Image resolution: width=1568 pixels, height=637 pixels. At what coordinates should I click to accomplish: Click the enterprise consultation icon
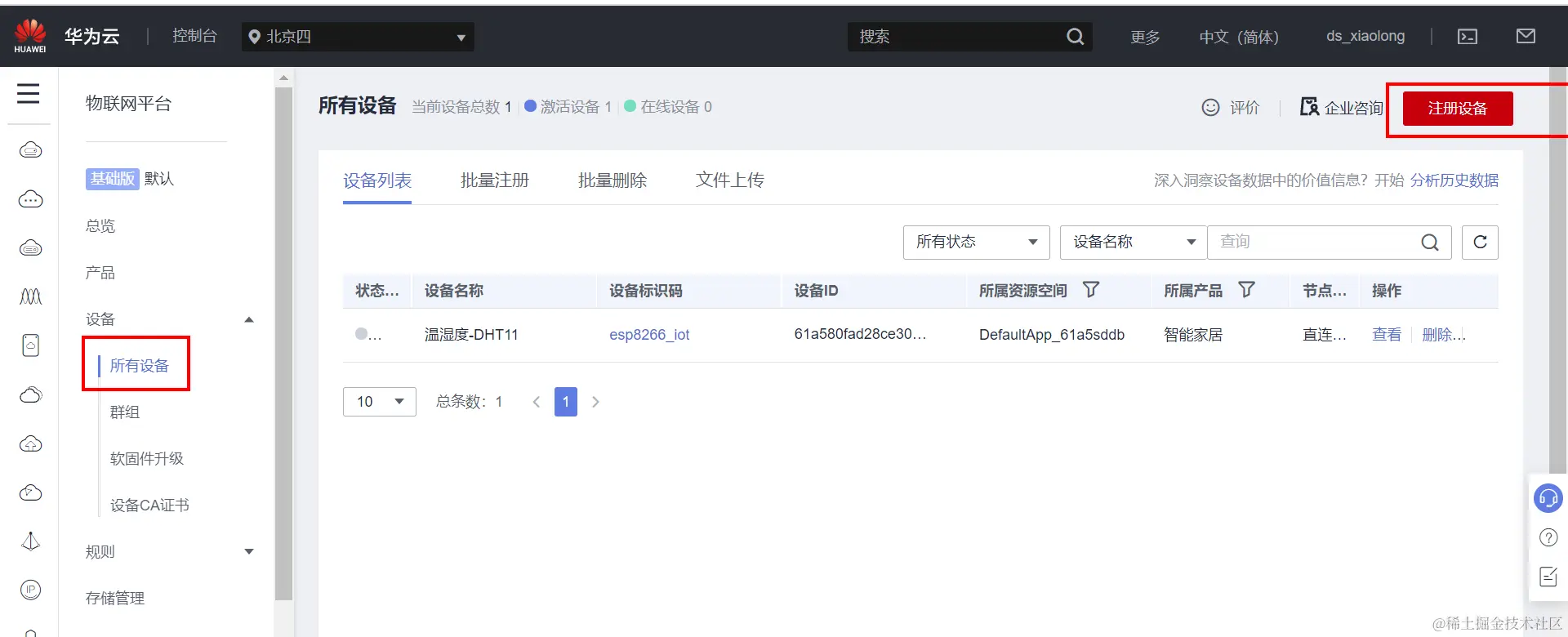pyautogui.click(x=1309, y=107)
